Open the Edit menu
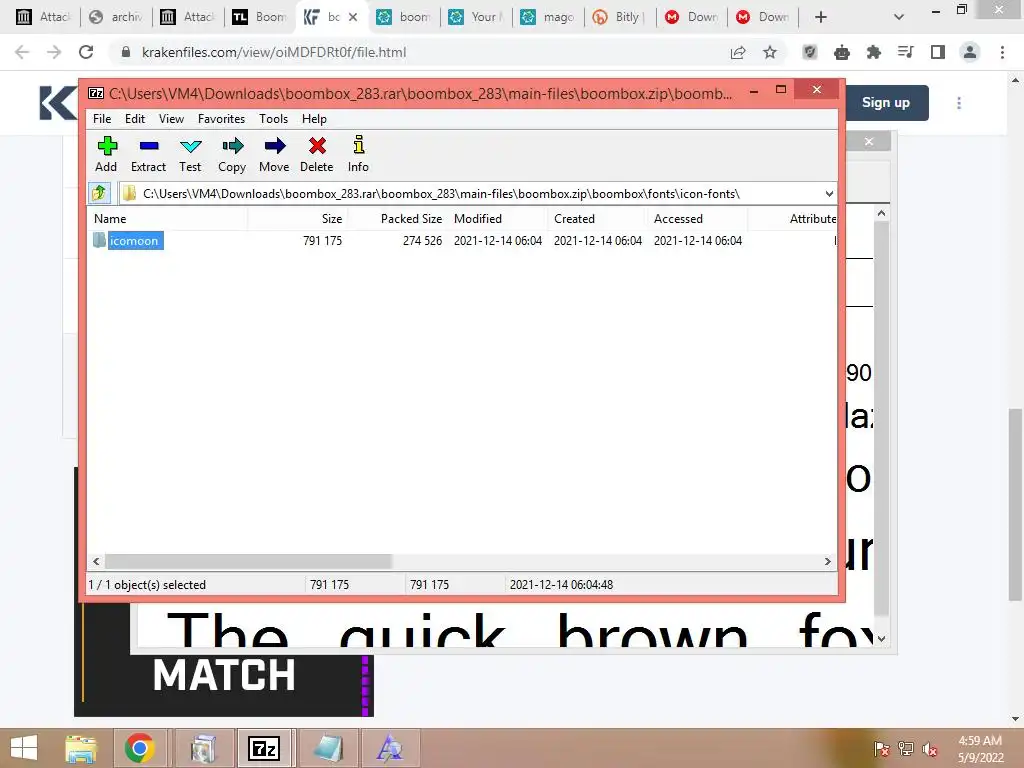Screen dimensions: 1024x768 click(x=135, y=119)
